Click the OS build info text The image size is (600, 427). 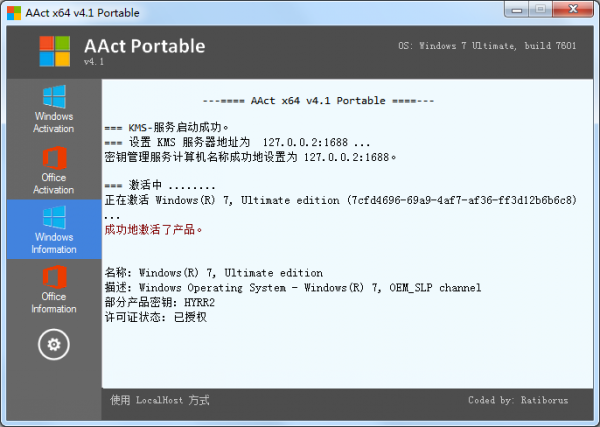pyautogui.click(x=487, y=46)
